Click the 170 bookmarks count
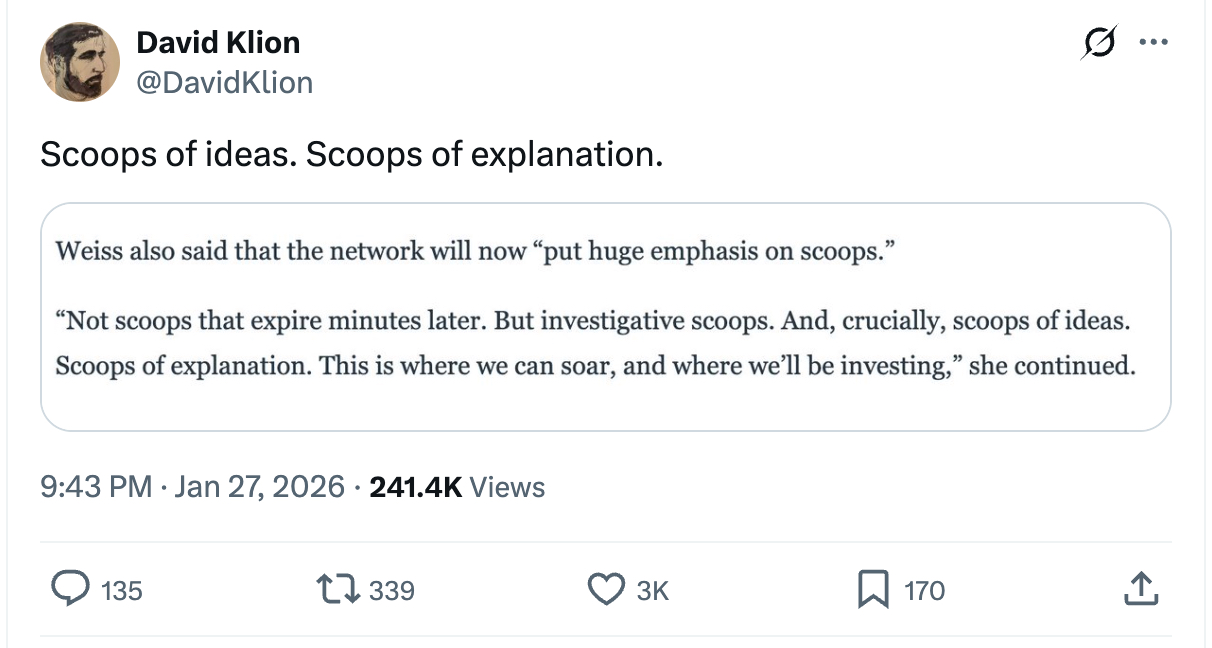 (x=924, y=591)
